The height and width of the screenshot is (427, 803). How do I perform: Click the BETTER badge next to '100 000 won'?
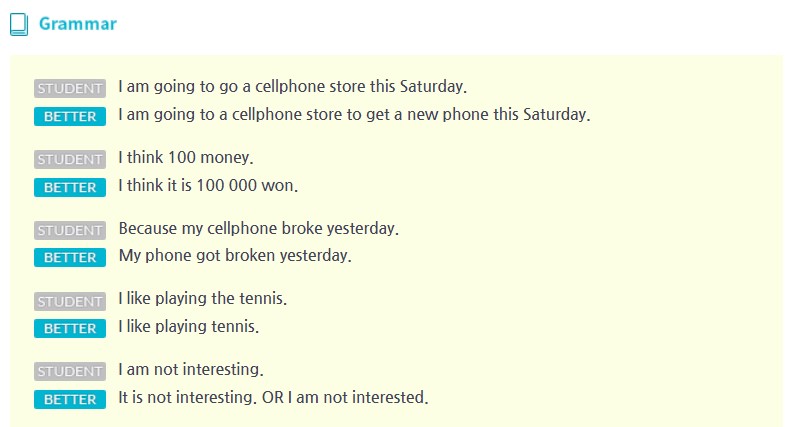pos(70,187)
